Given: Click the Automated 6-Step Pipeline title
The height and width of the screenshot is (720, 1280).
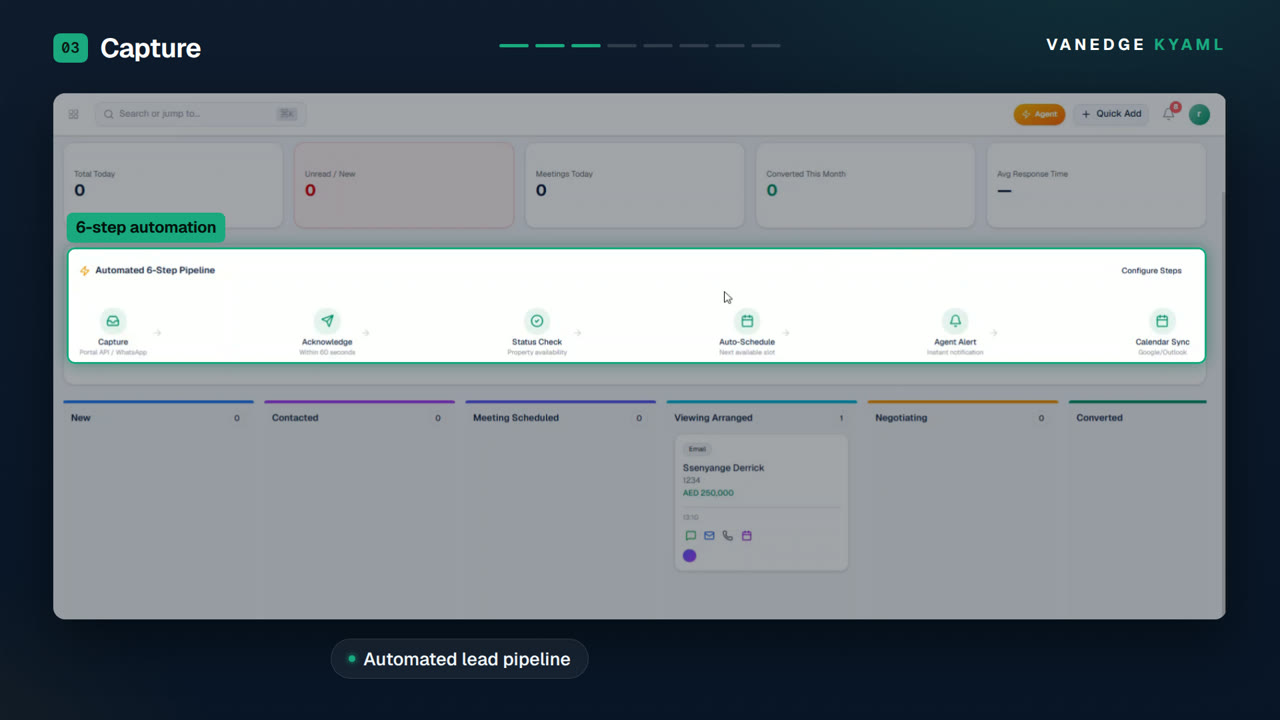Looking at the screenshot, I should [x=155, y=270].
